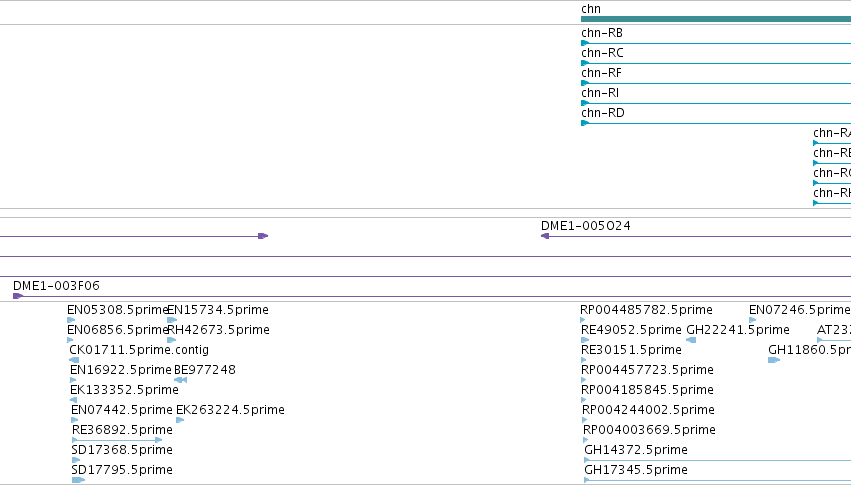Select EST GH14372.5prime
The height and width of the screenshot is (485, 851).
click(636, 450)
